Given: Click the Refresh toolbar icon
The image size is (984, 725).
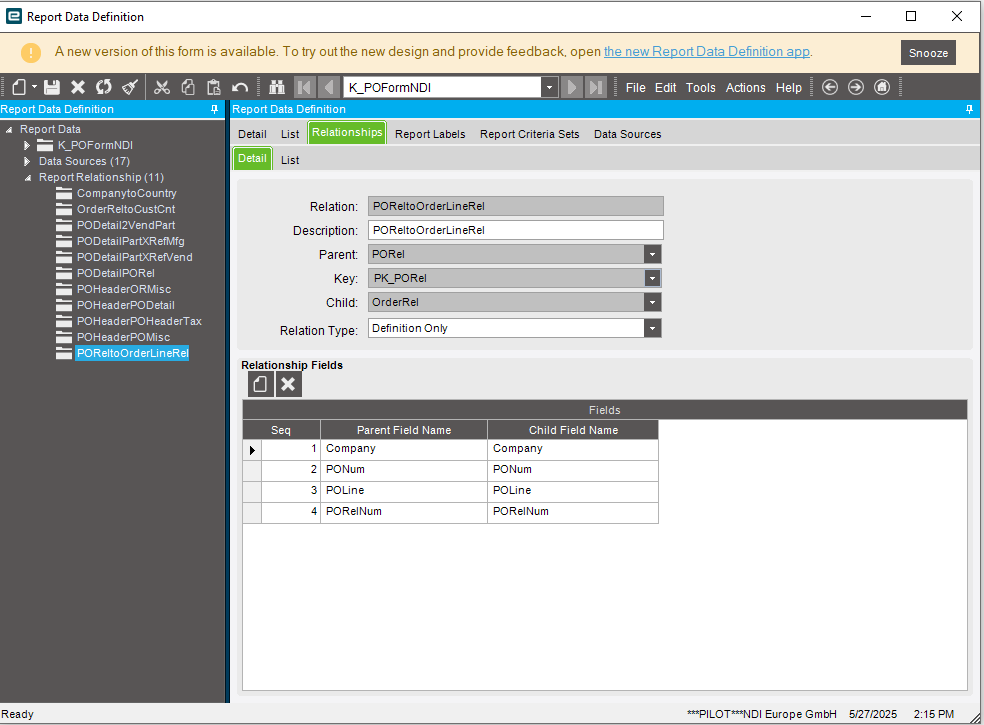Looking at the screenshot, I should point(104,87).
